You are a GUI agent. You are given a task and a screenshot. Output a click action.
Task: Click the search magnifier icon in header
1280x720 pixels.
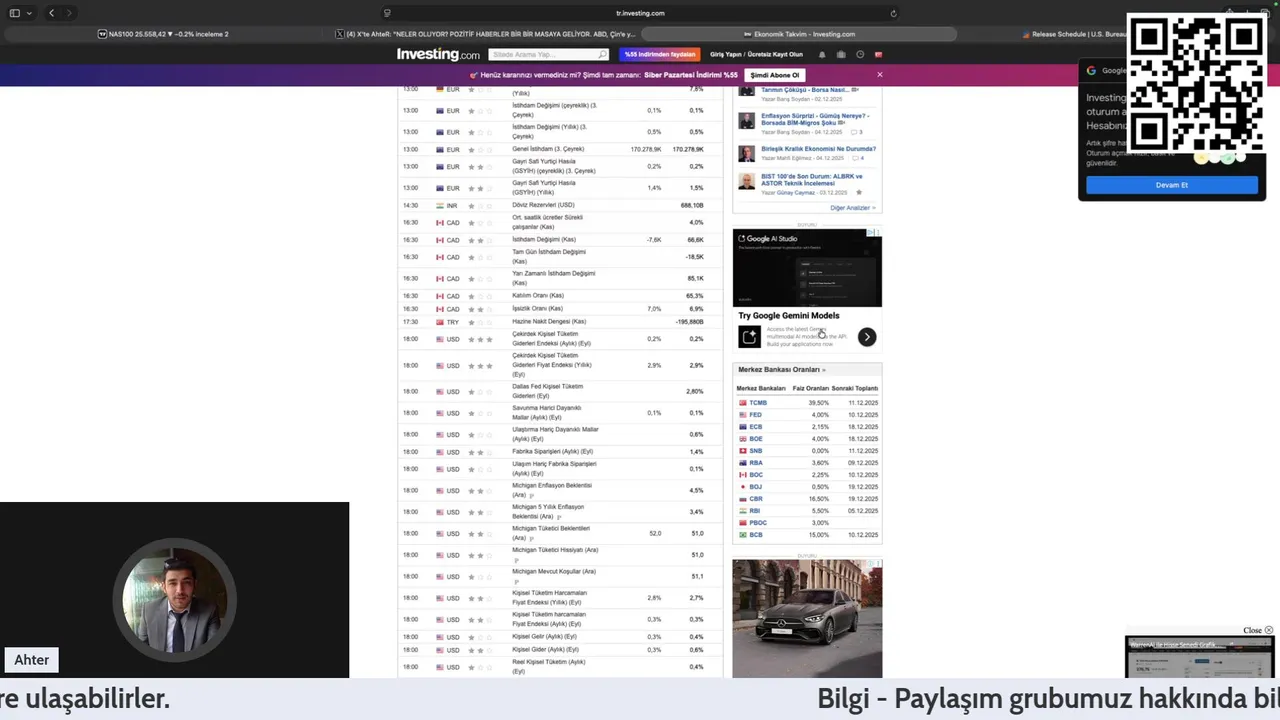(x=602, y=54)
